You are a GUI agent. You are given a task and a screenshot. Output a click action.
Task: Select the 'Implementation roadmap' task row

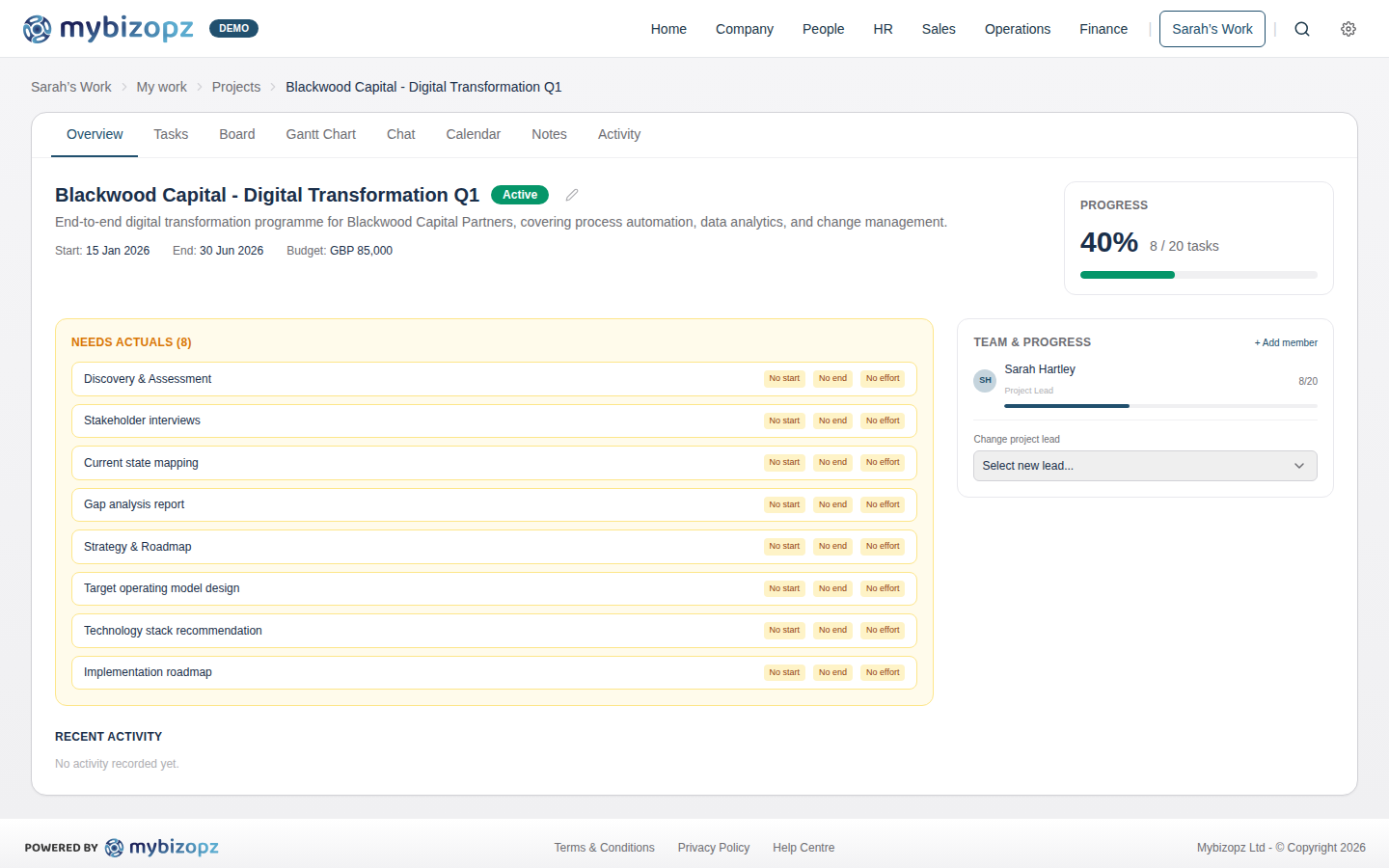click(386, 672)
